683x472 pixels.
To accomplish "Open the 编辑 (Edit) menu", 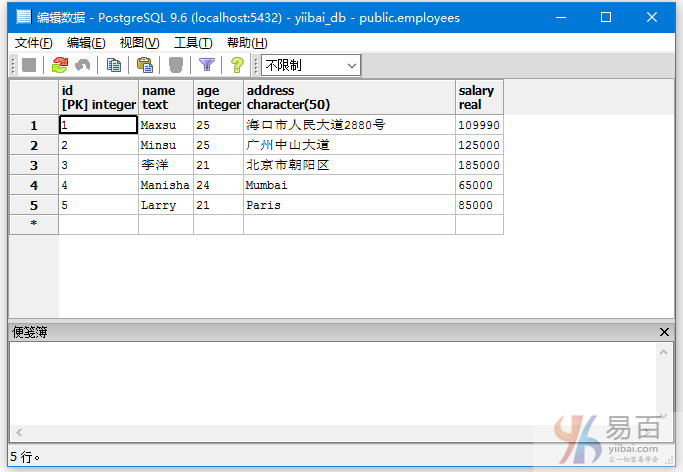I will coord(86,42).
